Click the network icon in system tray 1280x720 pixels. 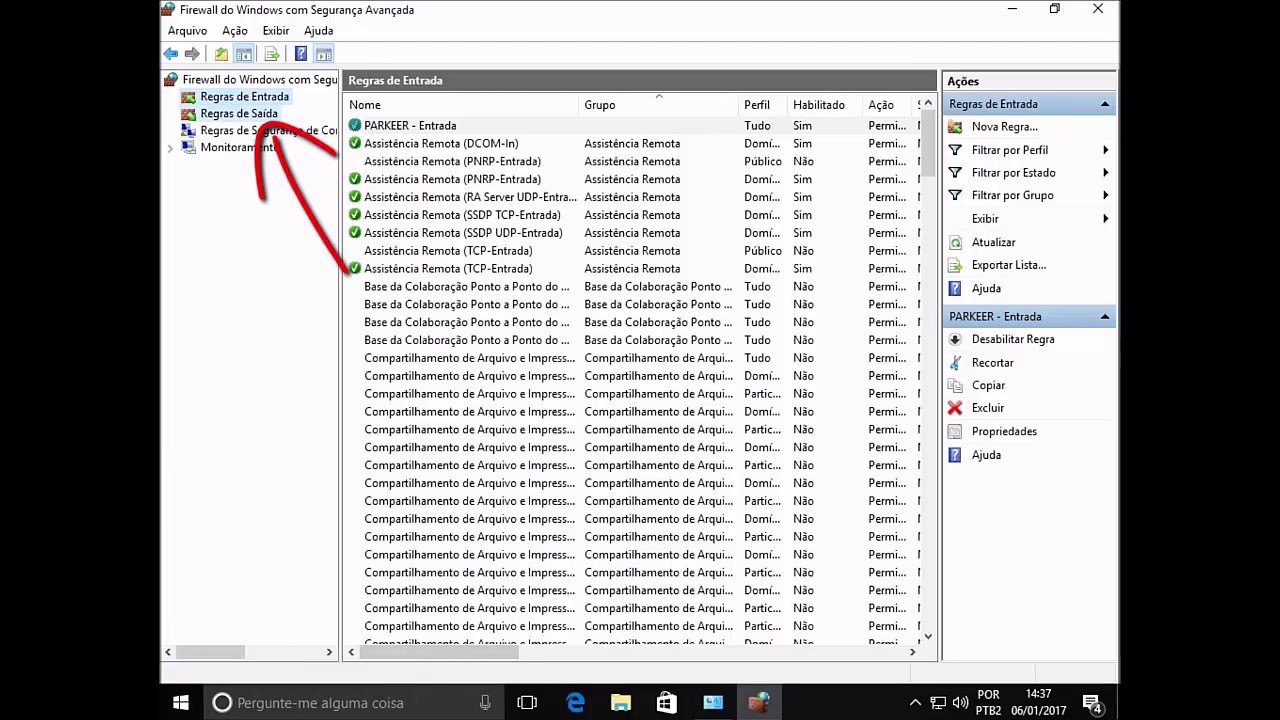[938, 703]
